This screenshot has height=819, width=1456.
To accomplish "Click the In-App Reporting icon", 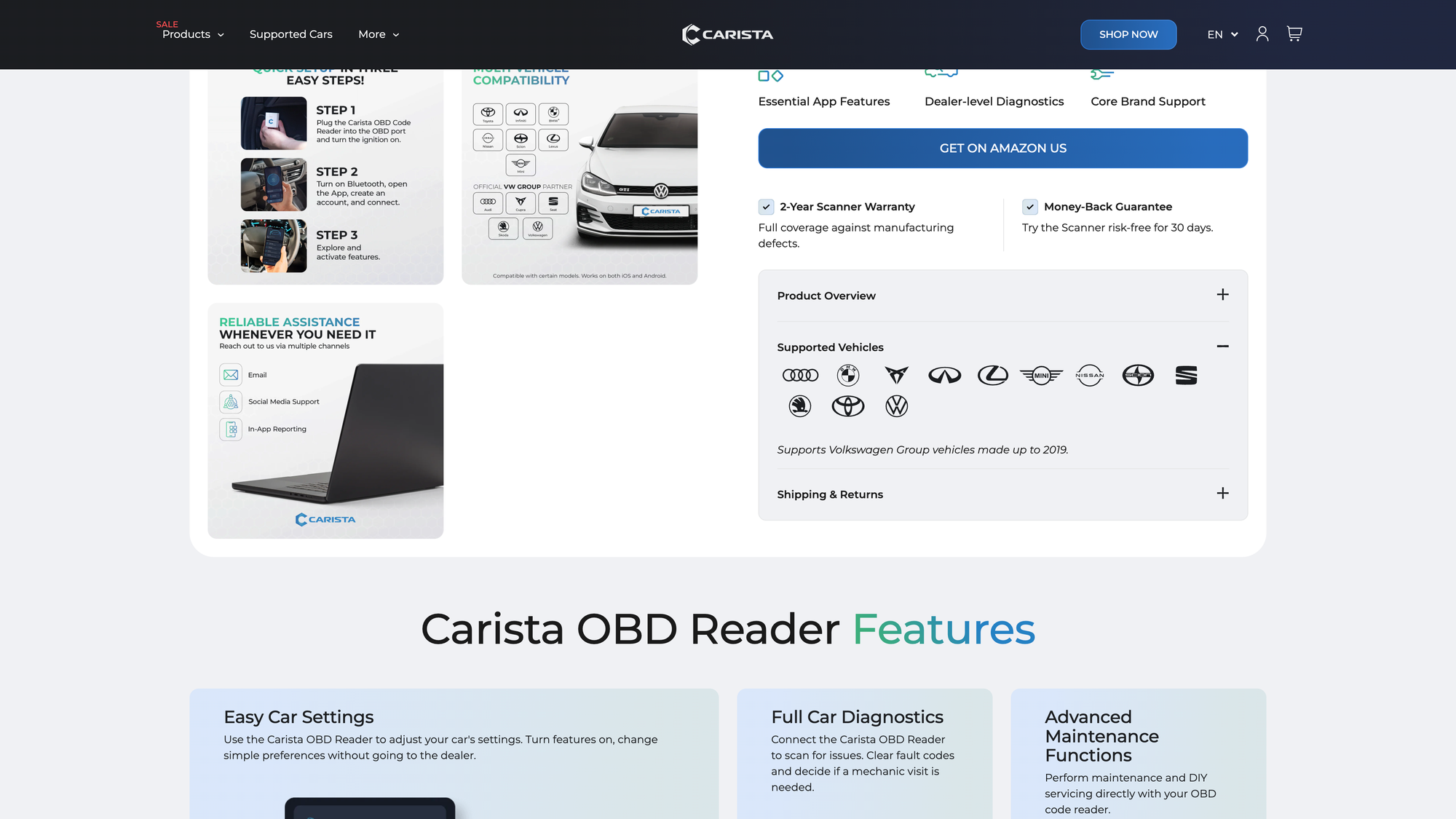I will (231, 430).
